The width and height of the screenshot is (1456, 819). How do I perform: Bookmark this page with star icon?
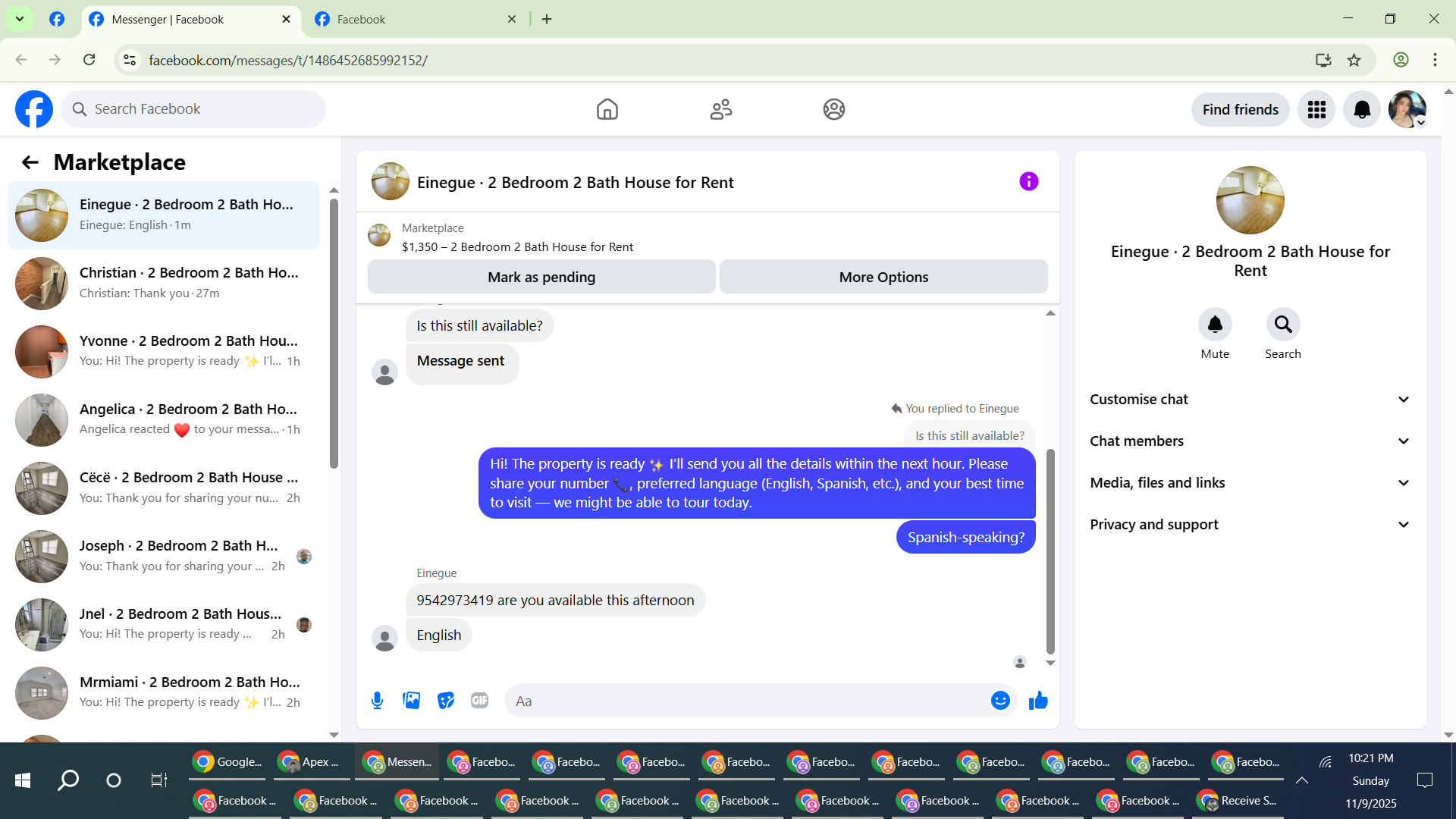tap(1354, 60)
